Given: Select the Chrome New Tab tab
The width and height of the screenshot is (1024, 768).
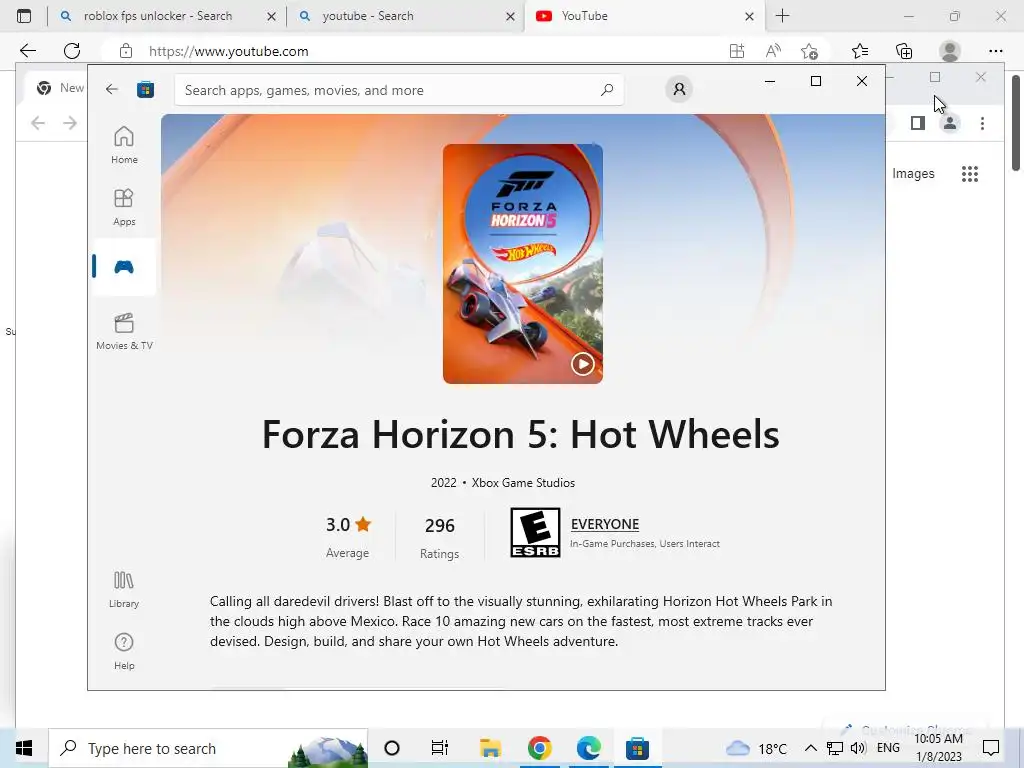Looking at the screenshot, I should [62, 88].
